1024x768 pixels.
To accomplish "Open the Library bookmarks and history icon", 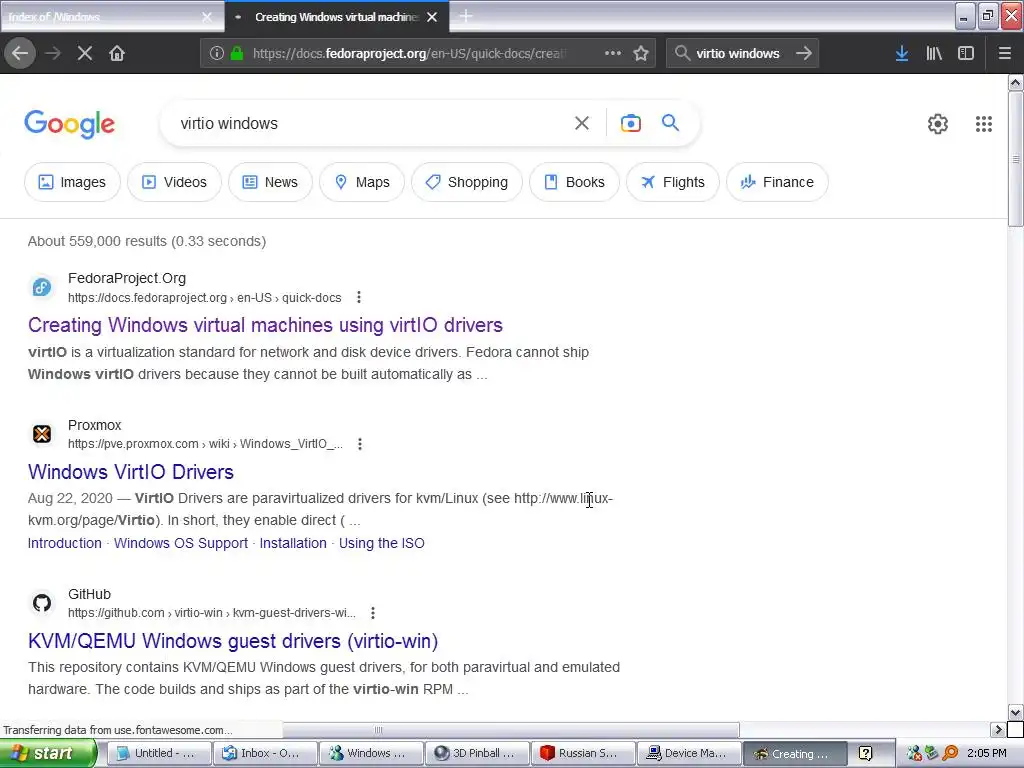I will [x=934, y=53].
